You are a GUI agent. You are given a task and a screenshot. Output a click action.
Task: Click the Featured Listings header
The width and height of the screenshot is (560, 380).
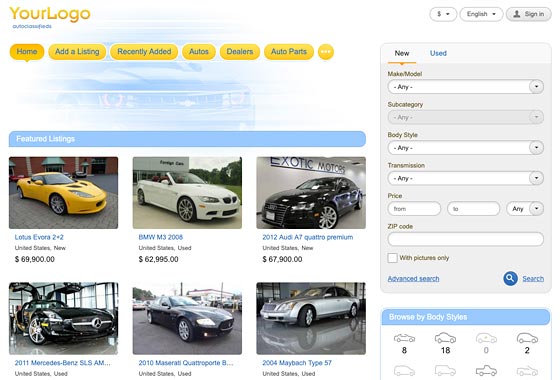(187, 139)
